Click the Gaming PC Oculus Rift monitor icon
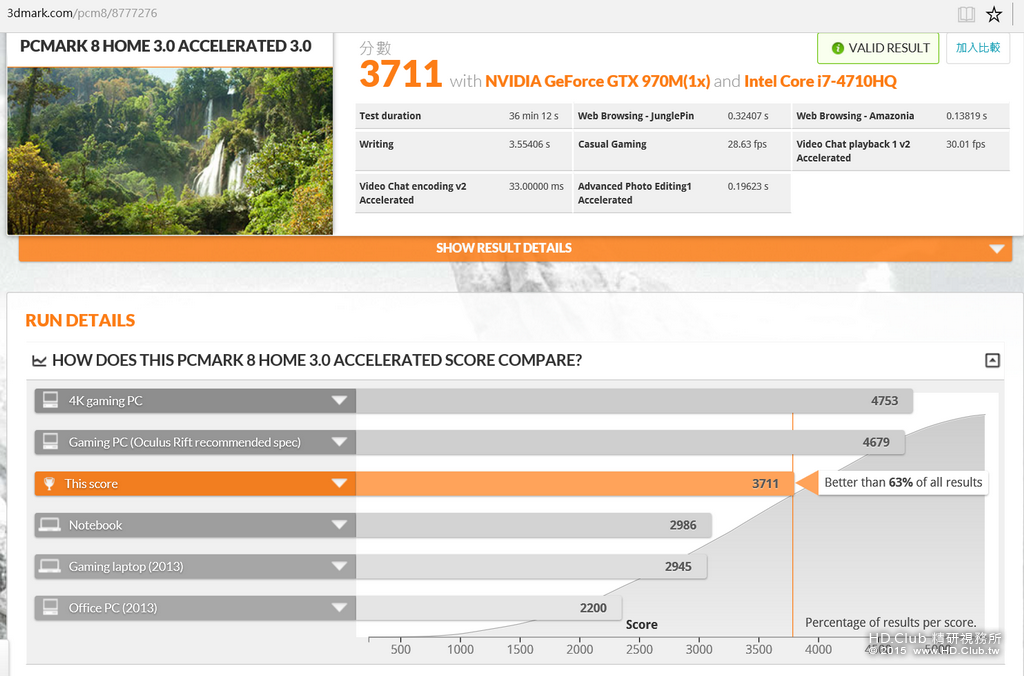This screenshot has width=1024, height=676. pos(50,442)
